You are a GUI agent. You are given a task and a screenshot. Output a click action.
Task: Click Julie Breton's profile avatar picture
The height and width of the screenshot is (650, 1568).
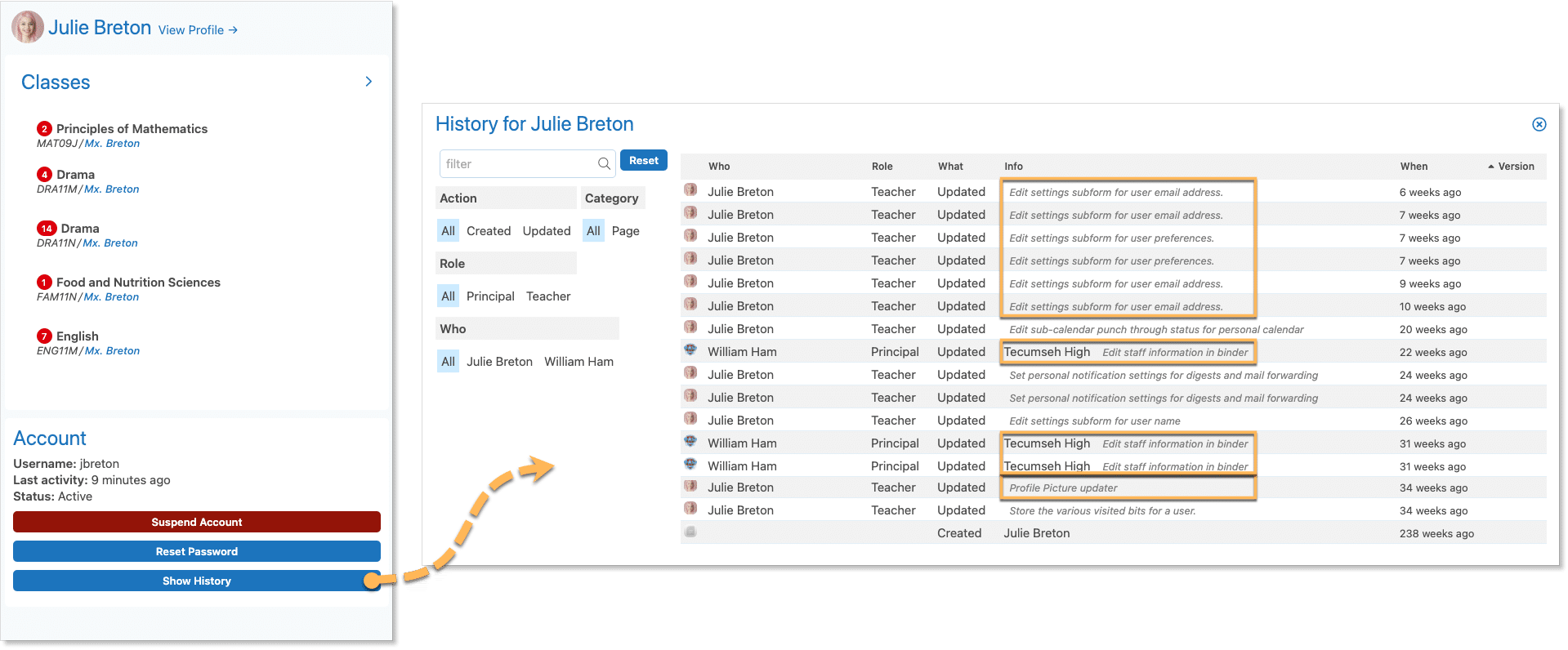tap(28, 27)
